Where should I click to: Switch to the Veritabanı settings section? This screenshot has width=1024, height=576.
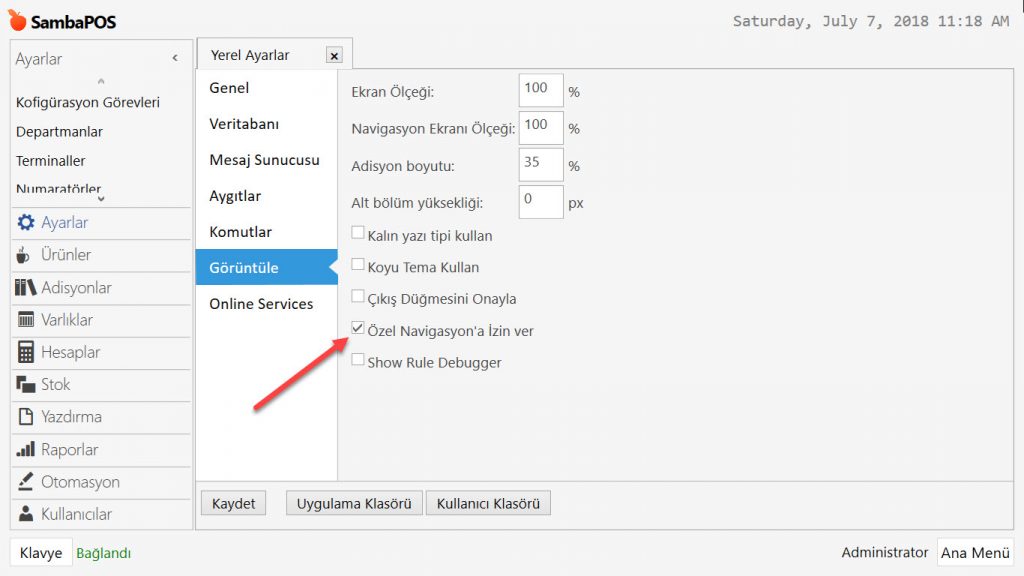pyautogui.click(x=244, y=124)
